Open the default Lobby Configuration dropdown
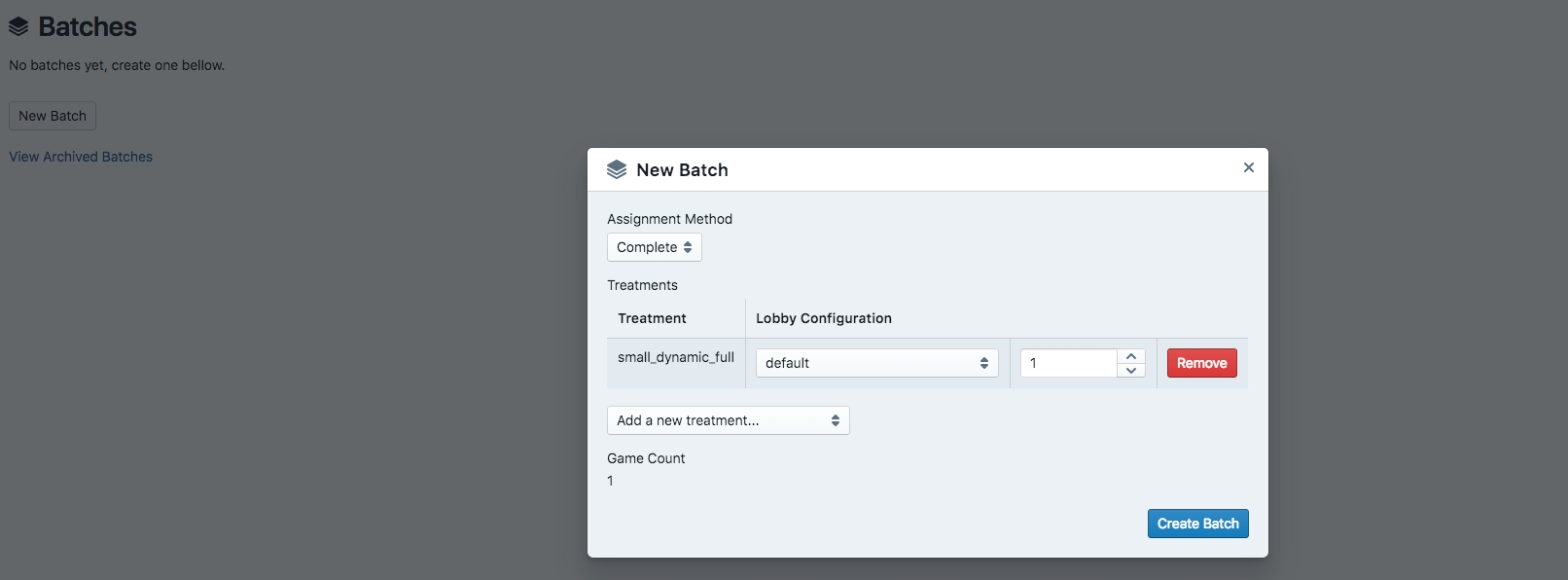1568x580 pixels. [877, 363]
